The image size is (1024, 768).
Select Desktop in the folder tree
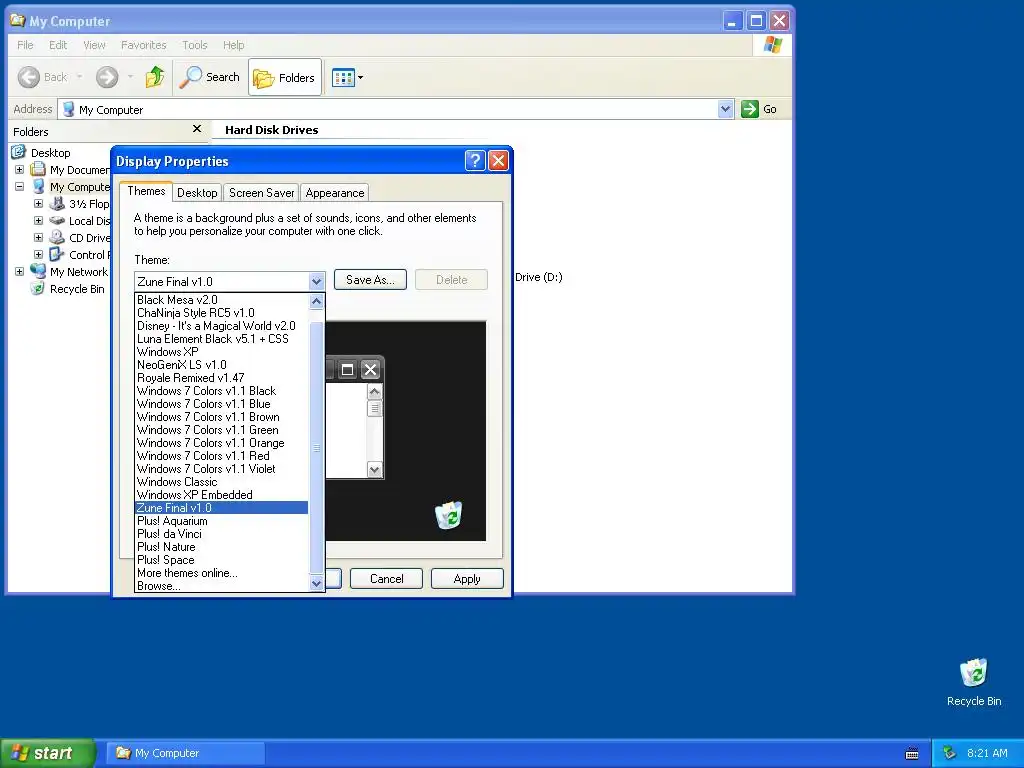click(50, 153)
